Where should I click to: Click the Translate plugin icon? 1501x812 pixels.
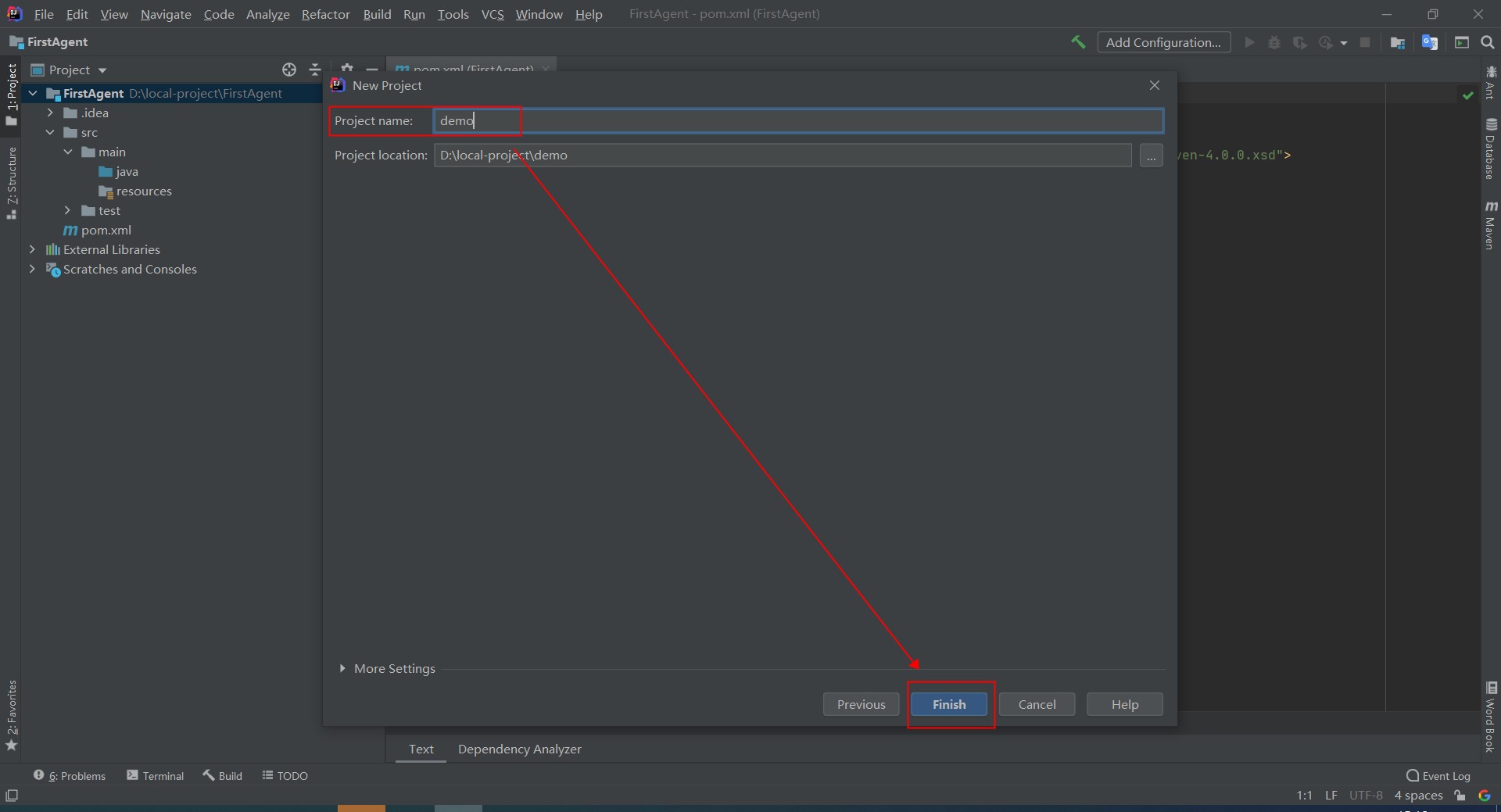click(x=1430, y=42)
